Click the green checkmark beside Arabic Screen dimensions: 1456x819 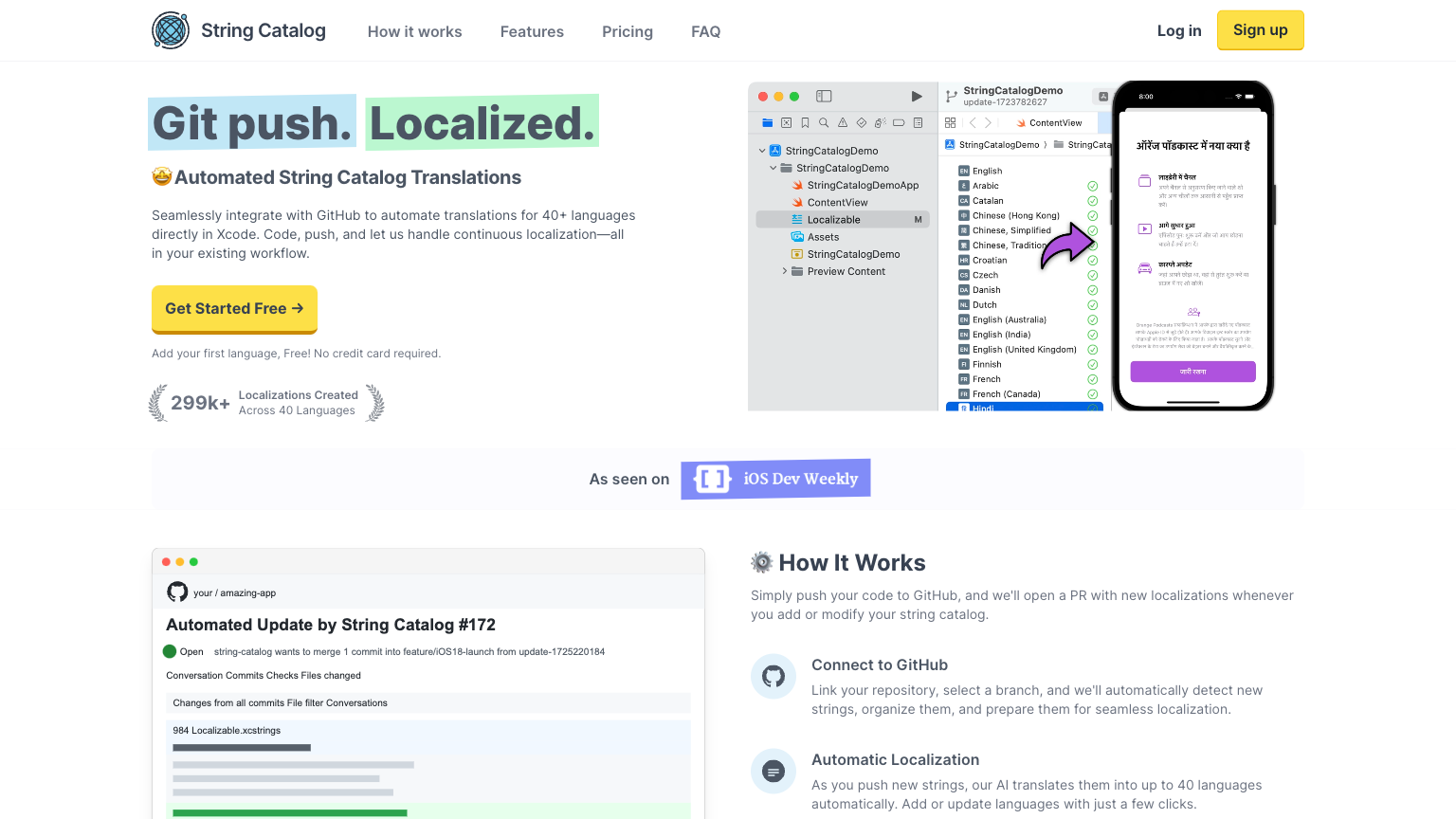[x=1092, y=186]
